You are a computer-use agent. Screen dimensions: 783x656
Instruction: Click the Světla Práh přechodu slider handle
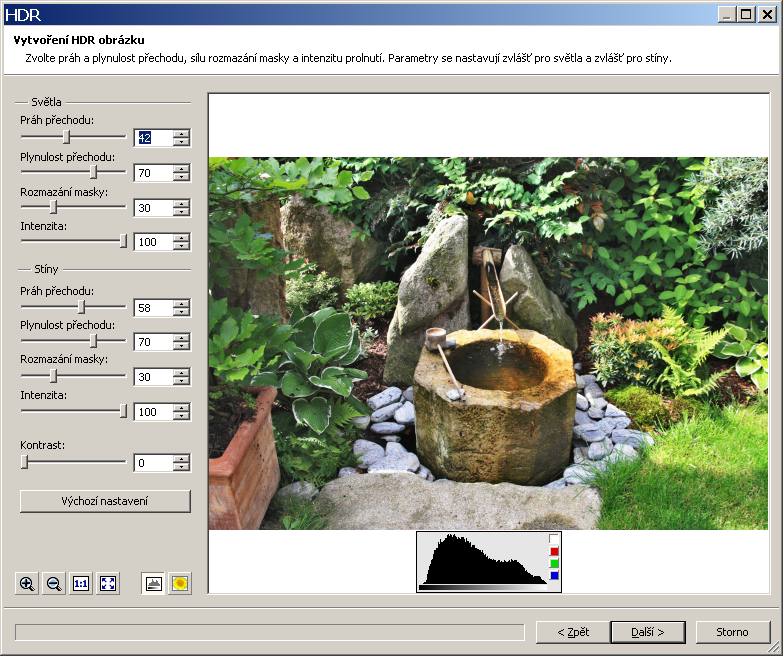coord(66,136)
